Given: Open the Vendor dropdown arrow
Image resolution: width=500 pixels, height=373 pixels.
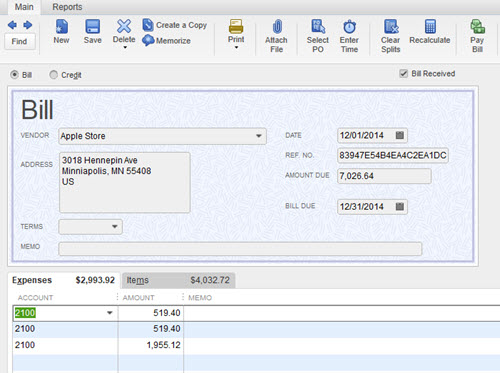Looking at the screenshot, I should coord(259,136).
